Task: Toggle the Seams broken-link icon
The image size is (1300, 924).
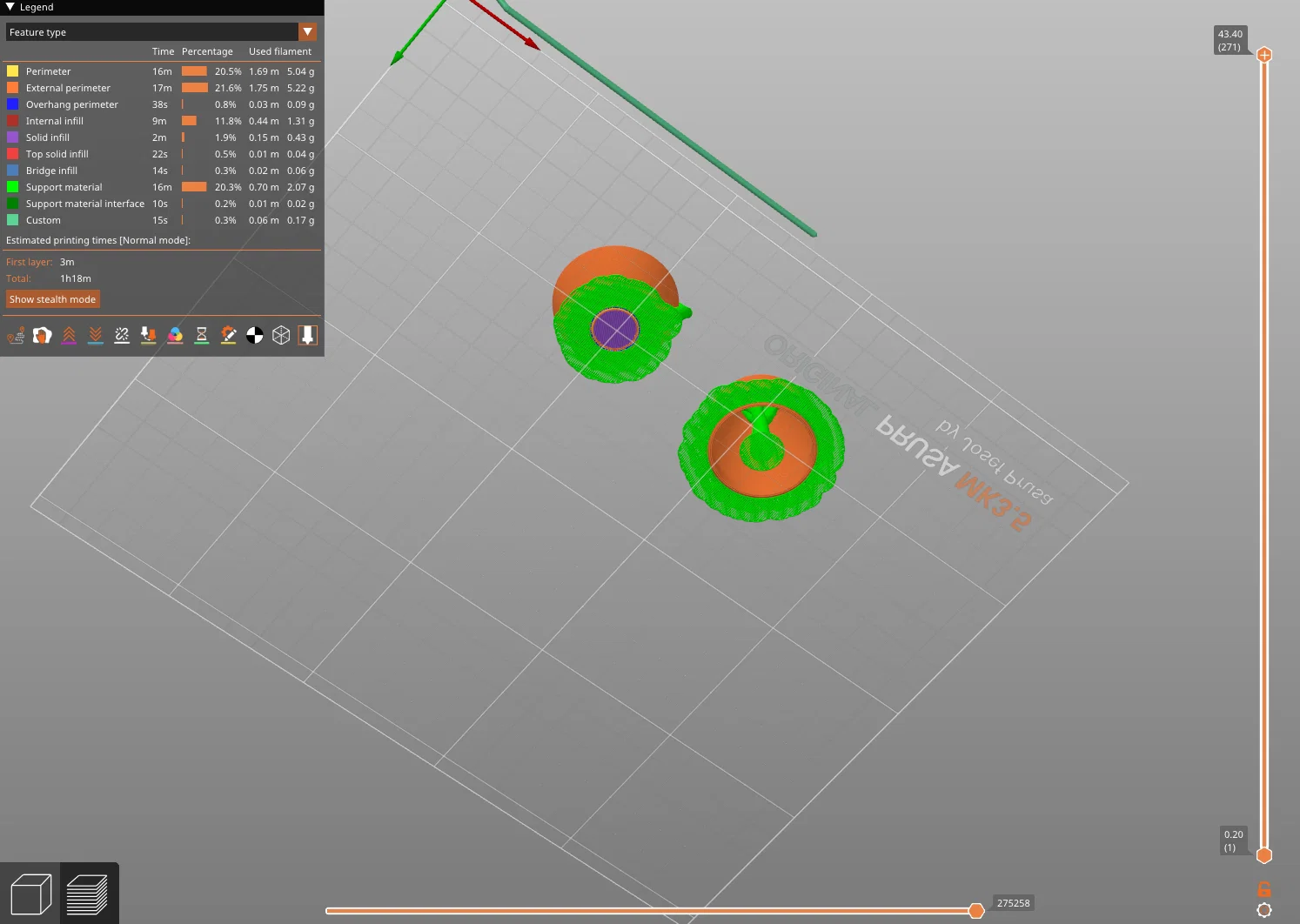Action: [122, 335]
